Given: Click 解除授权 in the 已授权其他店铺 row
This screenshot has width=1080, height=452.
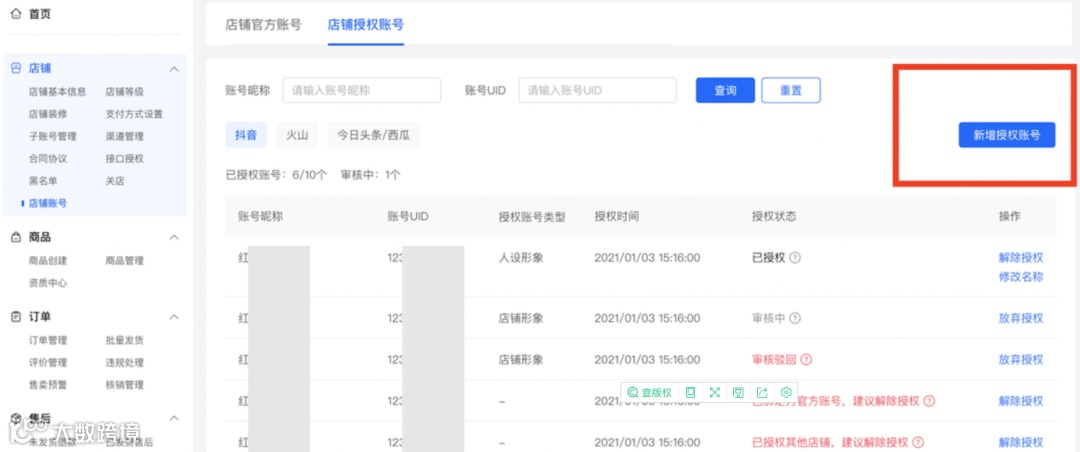Looking at the screenshot, I should [x=1021, y=442].
